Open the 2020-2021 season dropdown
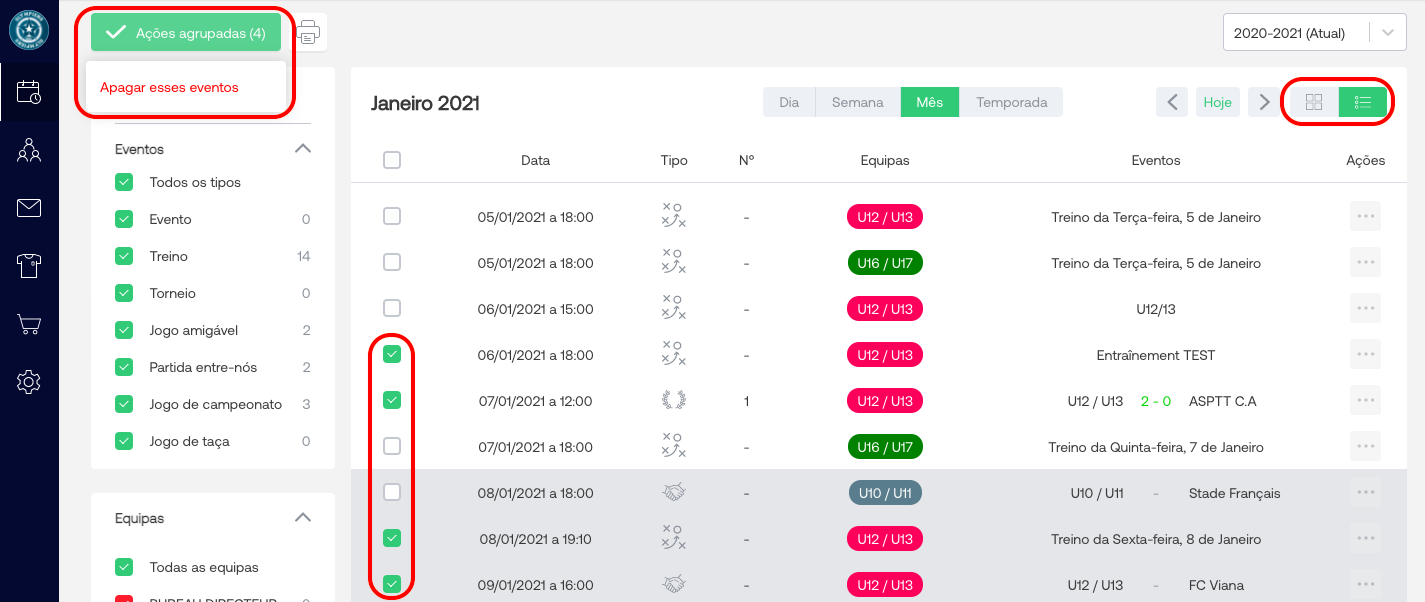 pos(1314,32)
